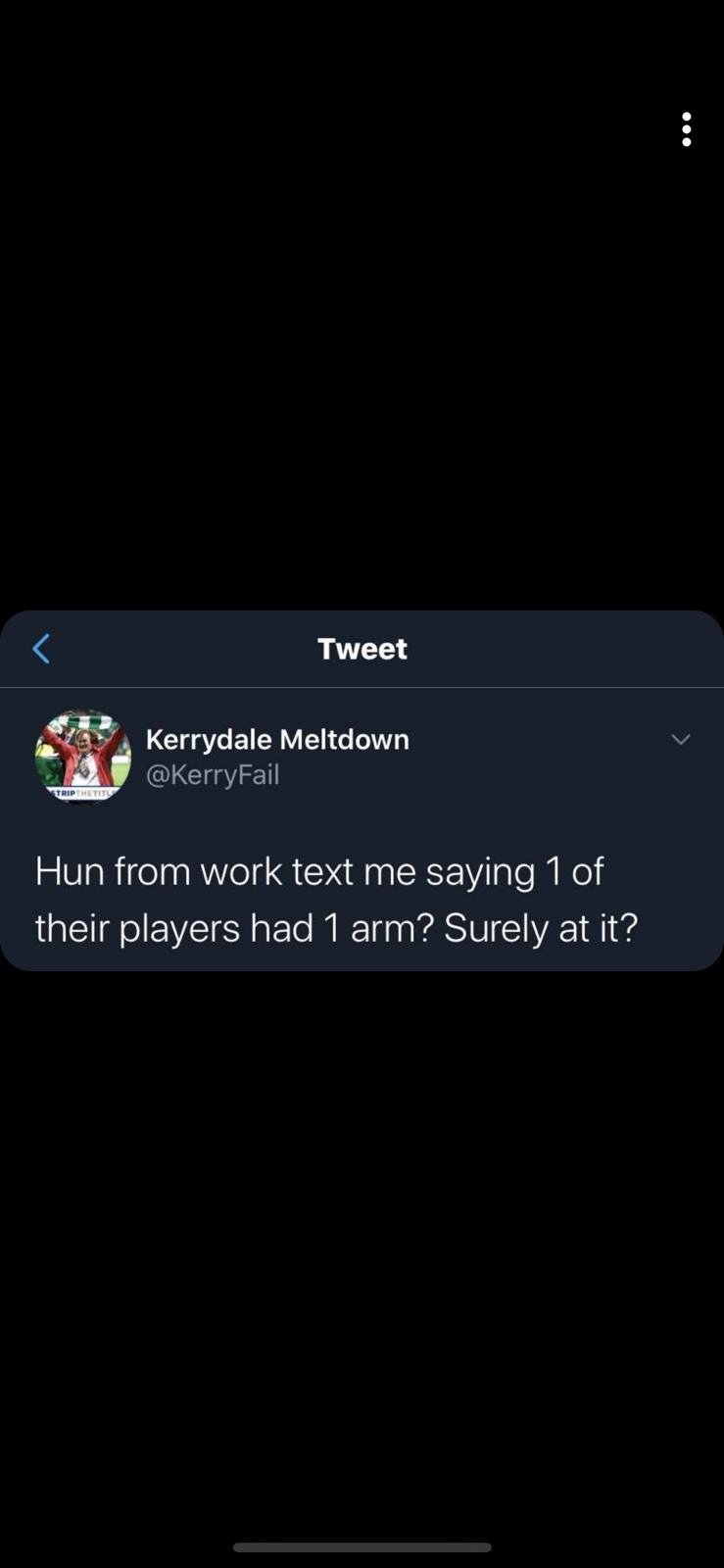The height and width of the screenshot is (1568, 724).
Task: Tap the '1 arm?' phrase in the tweet
Action: [x=378, y=928]
